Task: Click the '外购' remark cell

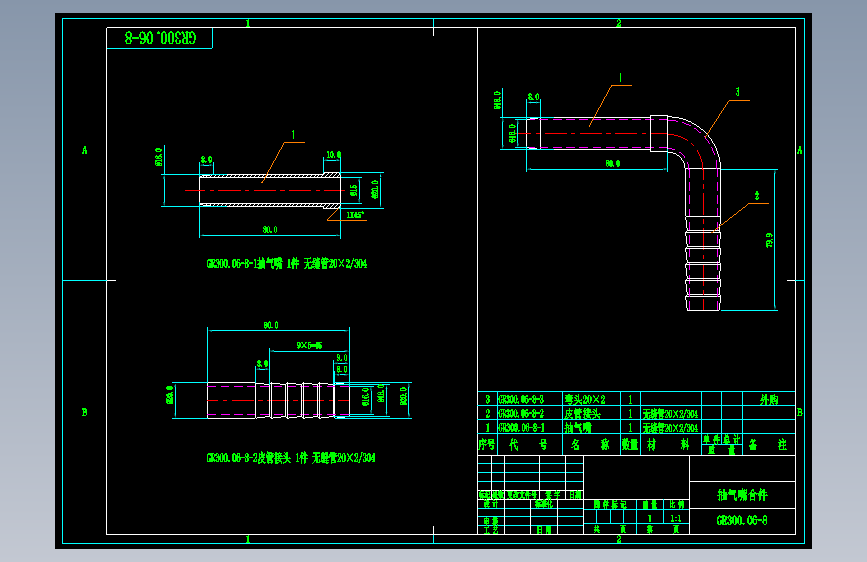Action: 769,399
